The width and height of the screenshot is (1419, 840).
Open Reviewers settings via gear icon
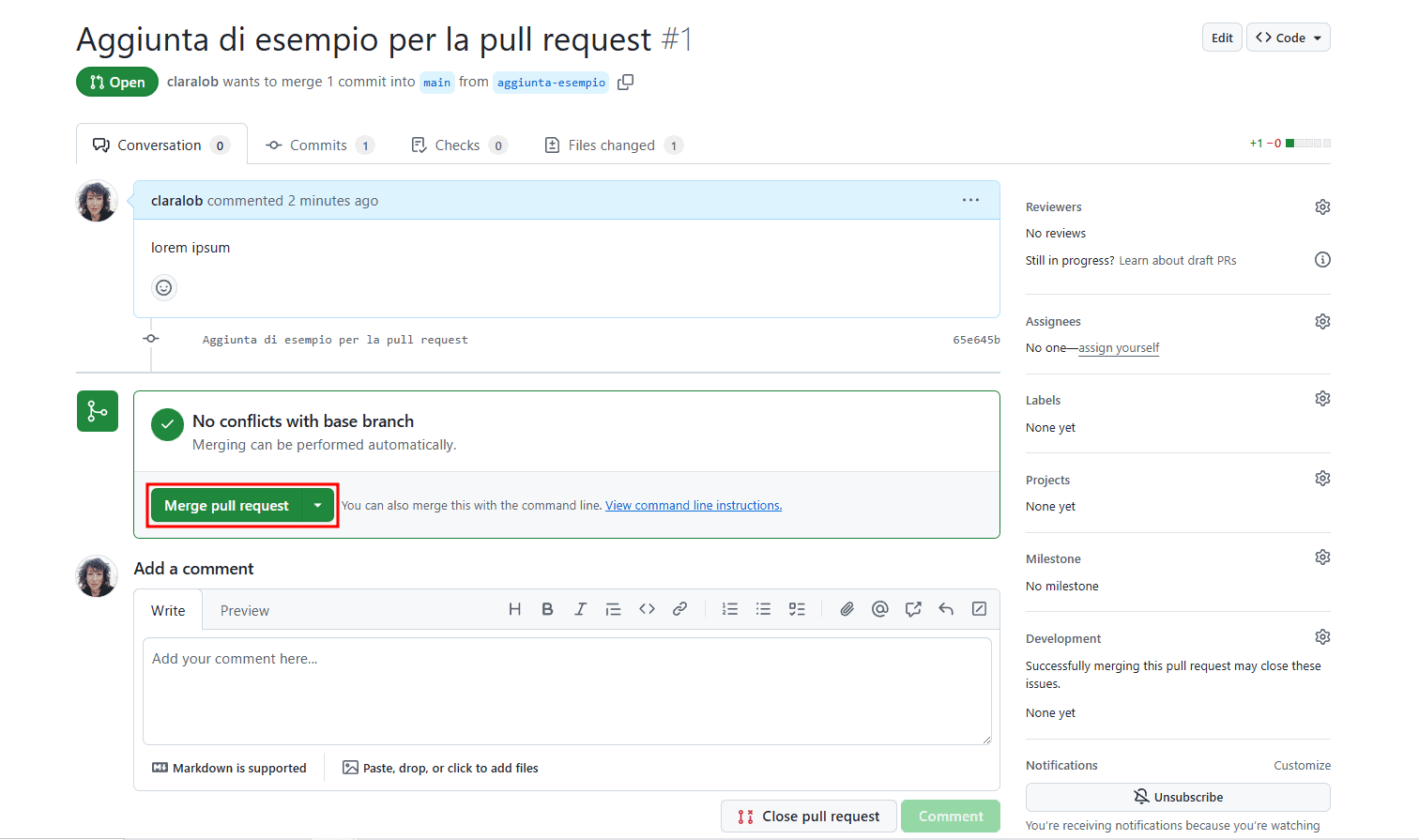[1322, 206]
